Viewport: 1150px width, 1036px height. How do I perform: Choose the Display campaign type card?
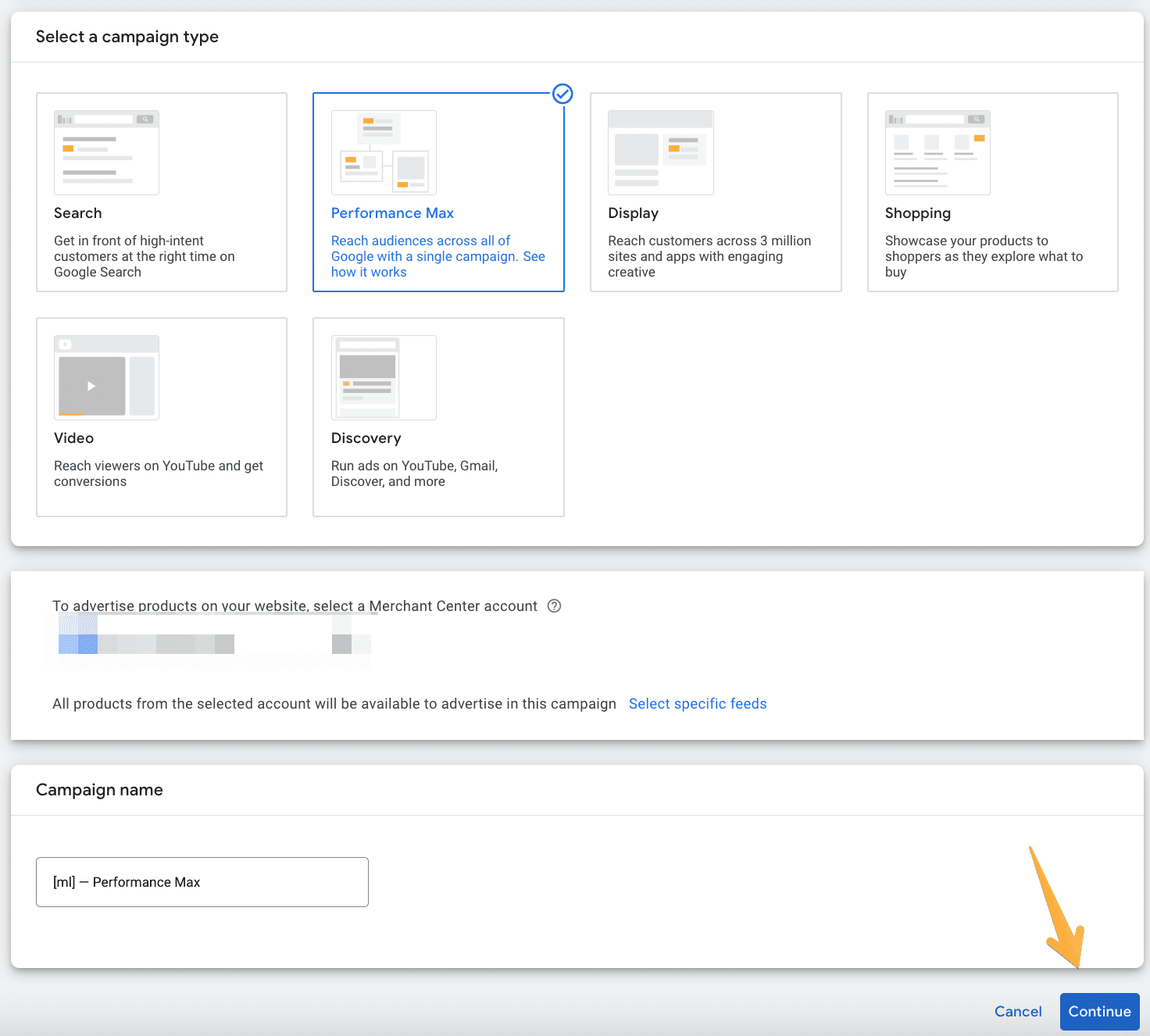pos(716,192)
